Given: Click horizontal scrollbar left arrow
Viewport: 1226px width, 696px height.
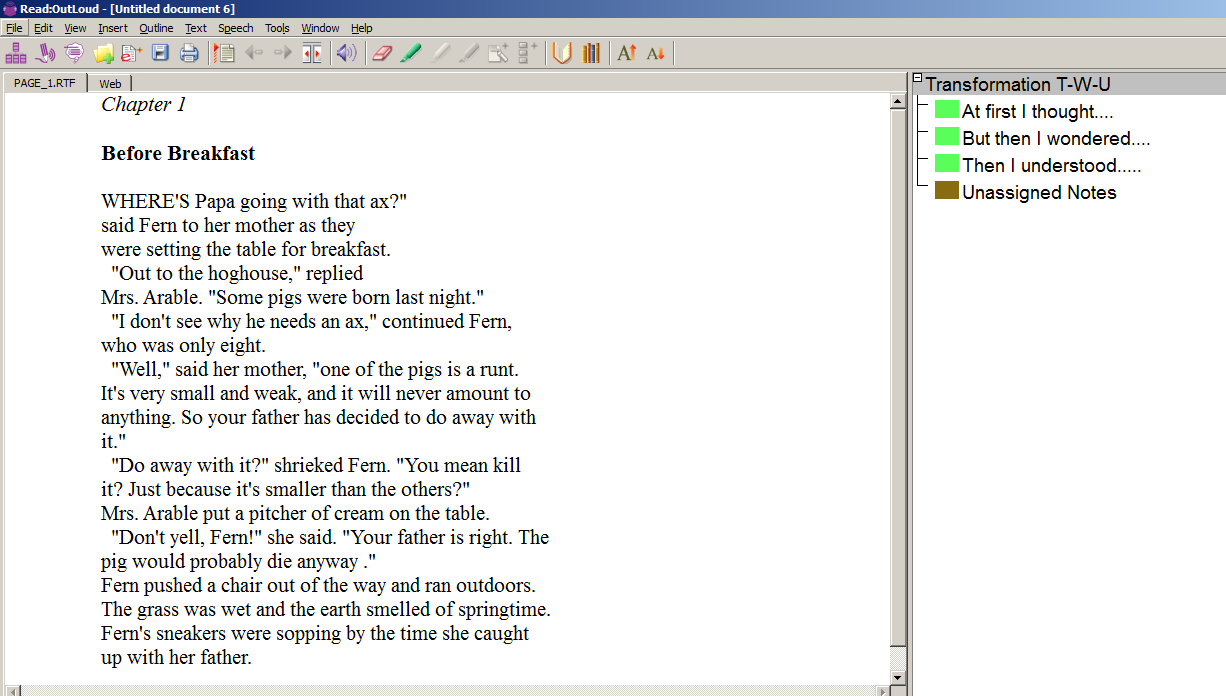Looking at the screenshot, I should pyautogui.click(x=13, y=691).
